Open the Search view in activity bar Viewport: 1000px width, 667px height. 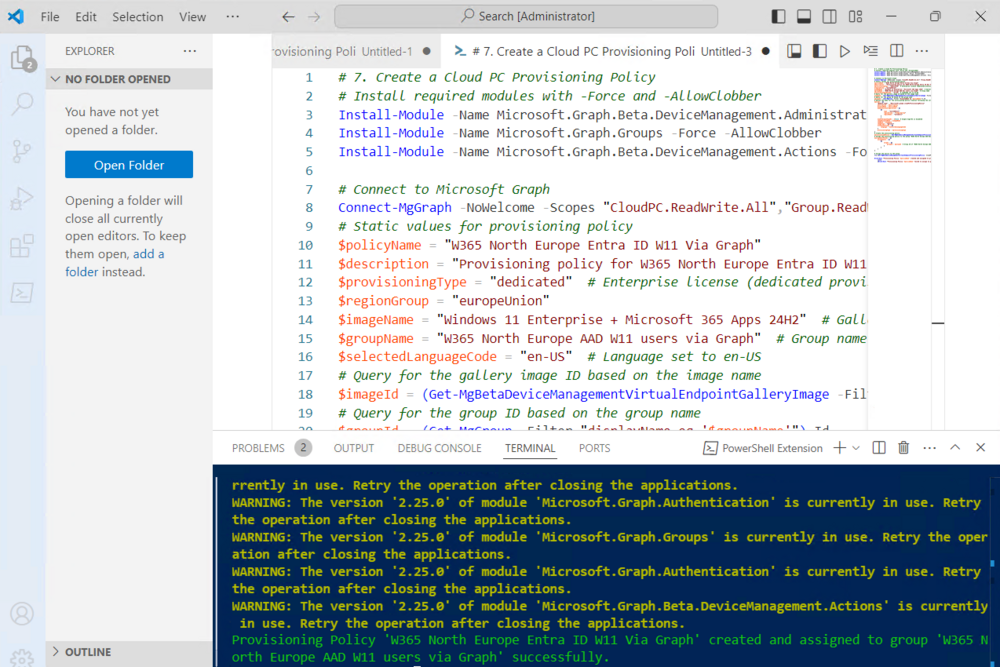tap(22, 104)
